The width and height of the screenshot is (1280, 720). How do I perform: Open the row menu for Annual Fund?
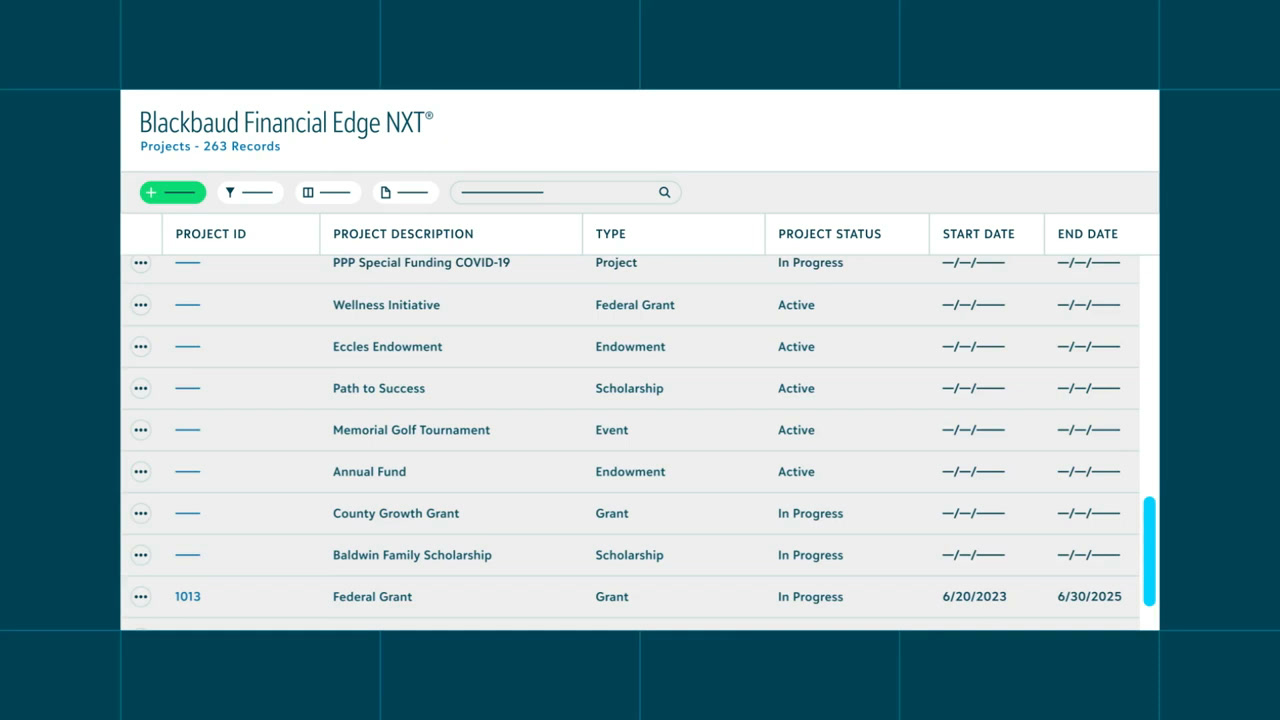(141, 472)
